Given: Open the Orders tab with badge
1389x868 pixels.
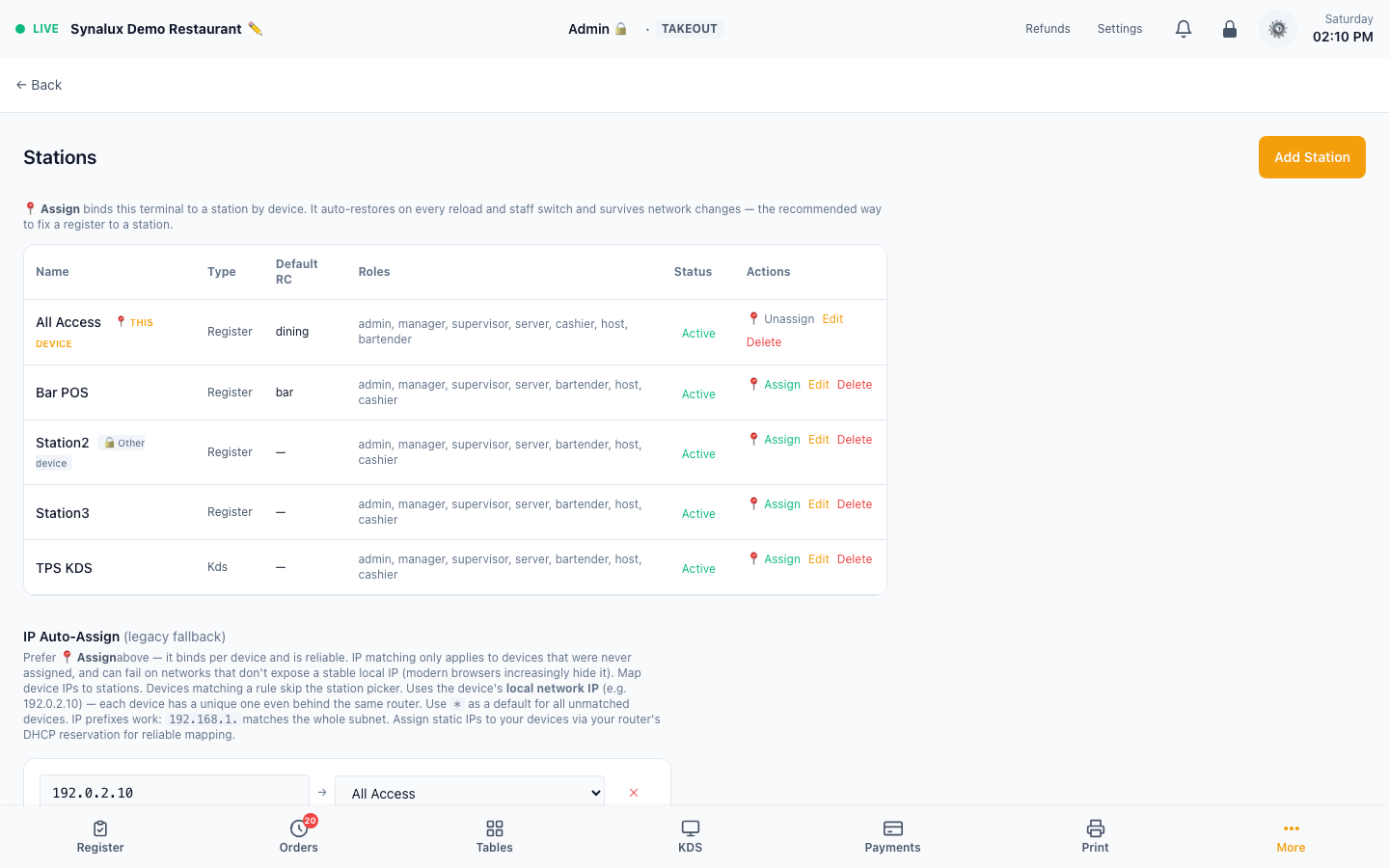Looking at the screenshot, I should 299,837.
